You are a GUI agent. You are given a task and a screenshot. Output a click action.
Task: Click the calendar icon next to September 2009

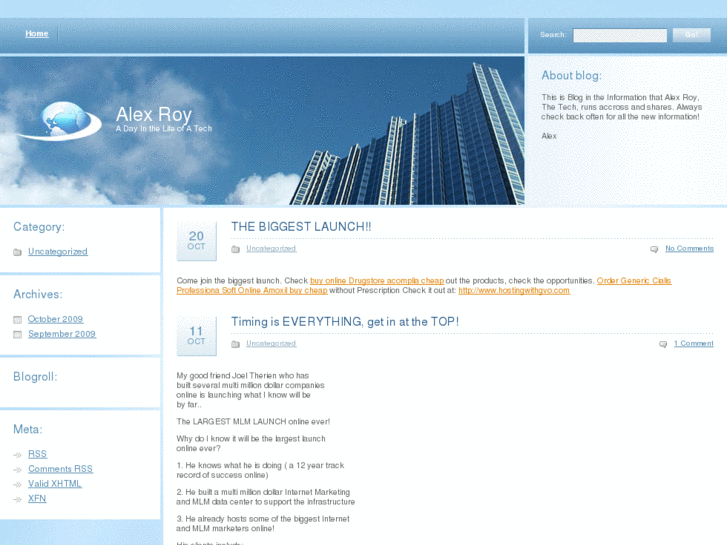click(18, 334)
